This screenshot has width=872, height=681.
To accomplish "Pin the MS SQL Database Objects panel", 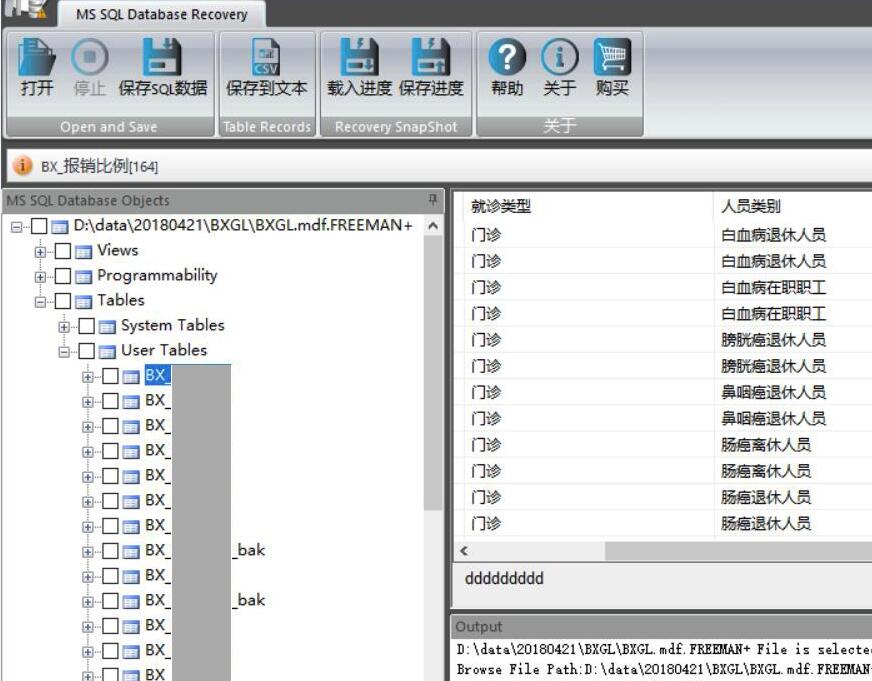I will coord(433,200).
